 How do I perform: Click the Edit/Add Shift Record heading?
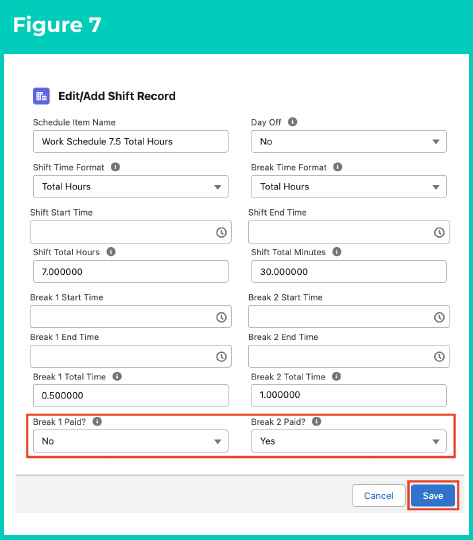click(117, 96)
